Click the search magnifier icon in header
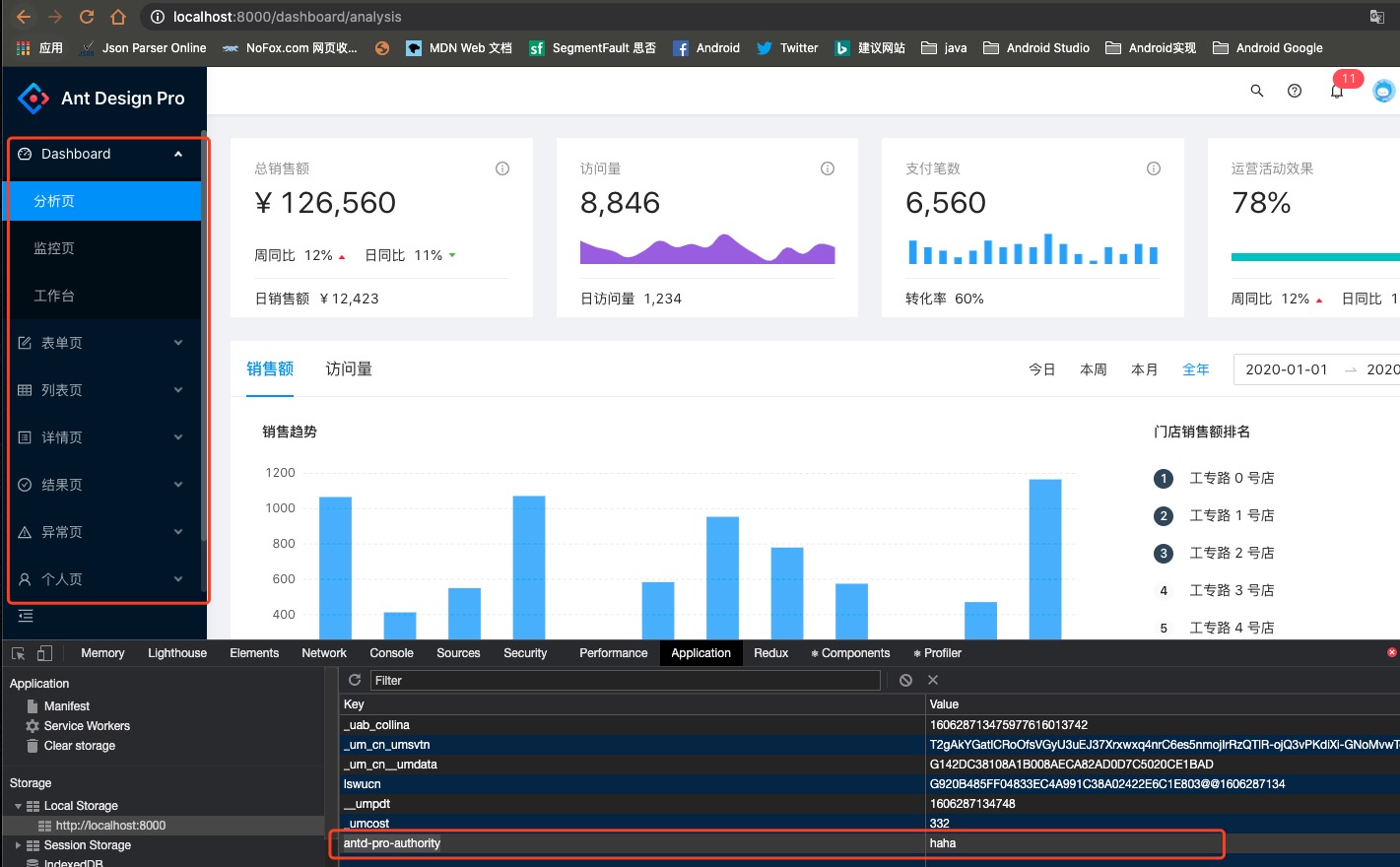Screen dimensions: 1400x867 tap(1256, 91)
